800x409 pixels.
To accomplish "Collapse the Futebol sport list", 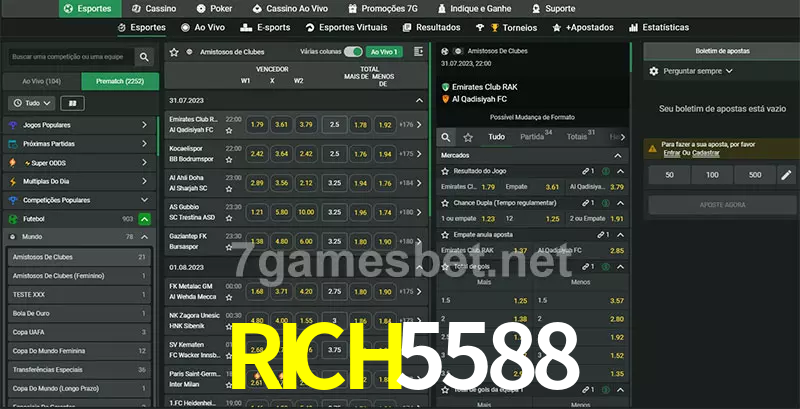I will point(144,219).
